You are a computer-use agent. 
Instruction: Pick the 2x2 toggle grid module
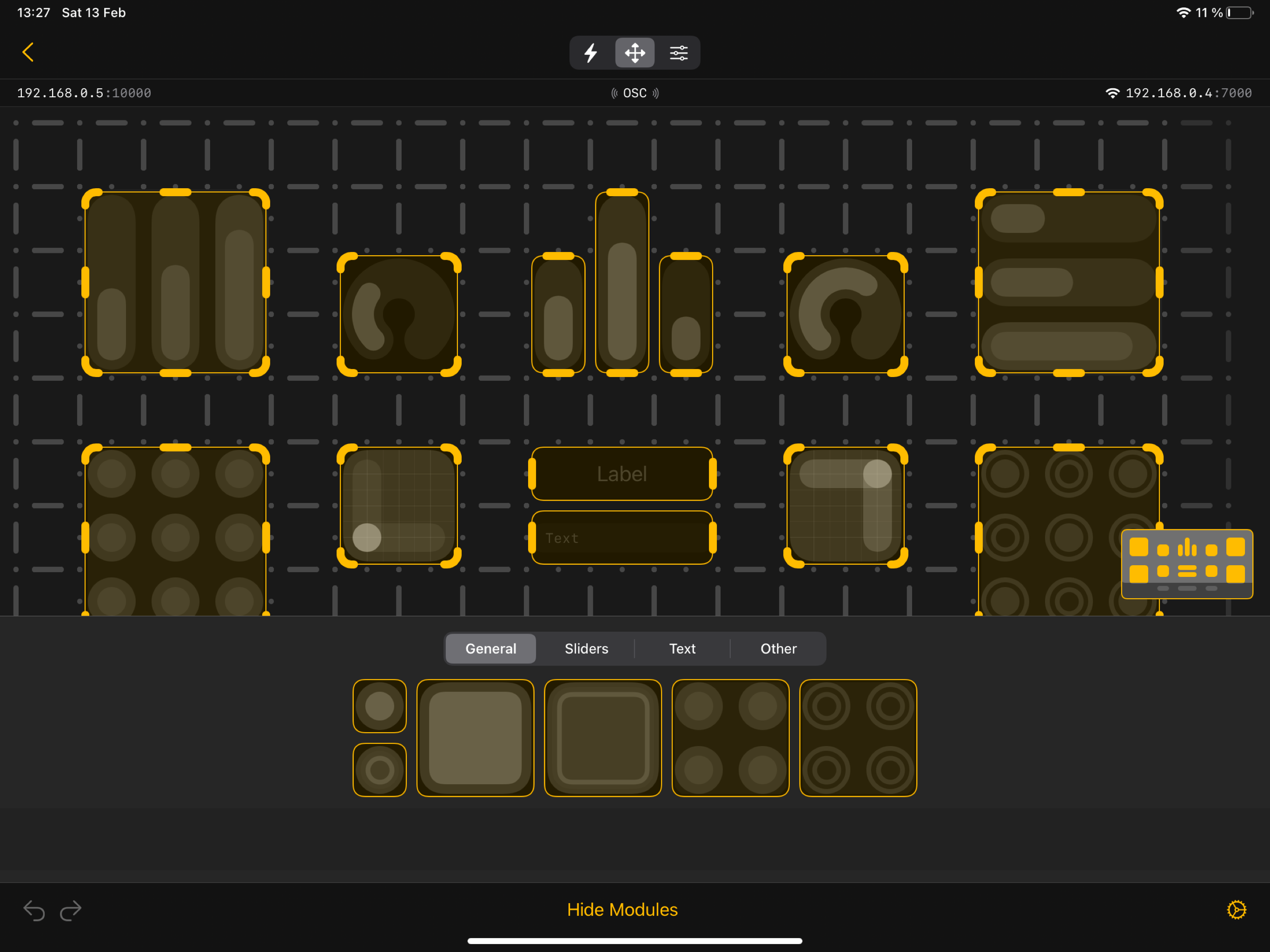coord(858,738)
